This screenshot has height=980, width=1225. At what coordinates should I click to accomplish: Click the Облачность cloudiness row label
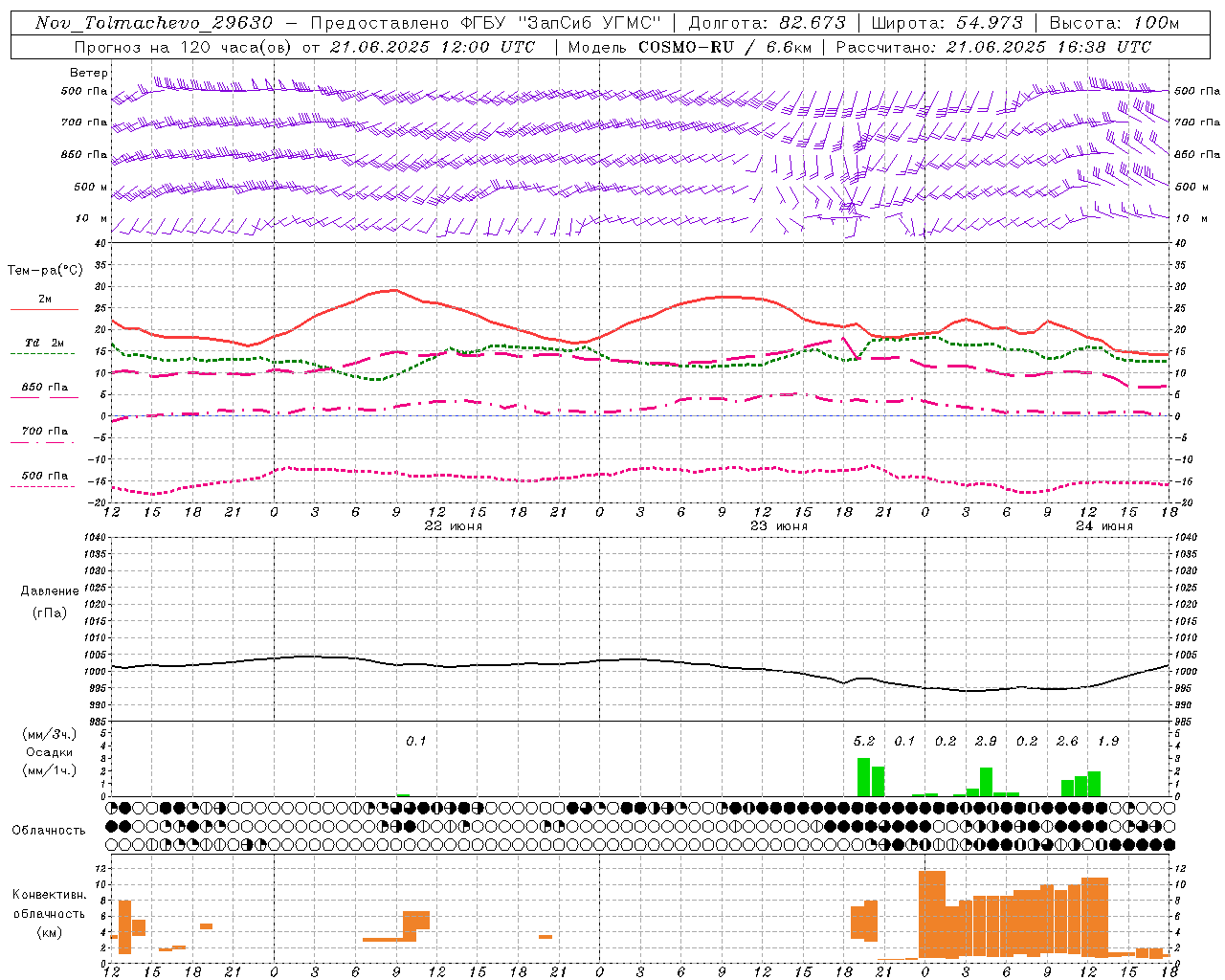pos(49,830)
